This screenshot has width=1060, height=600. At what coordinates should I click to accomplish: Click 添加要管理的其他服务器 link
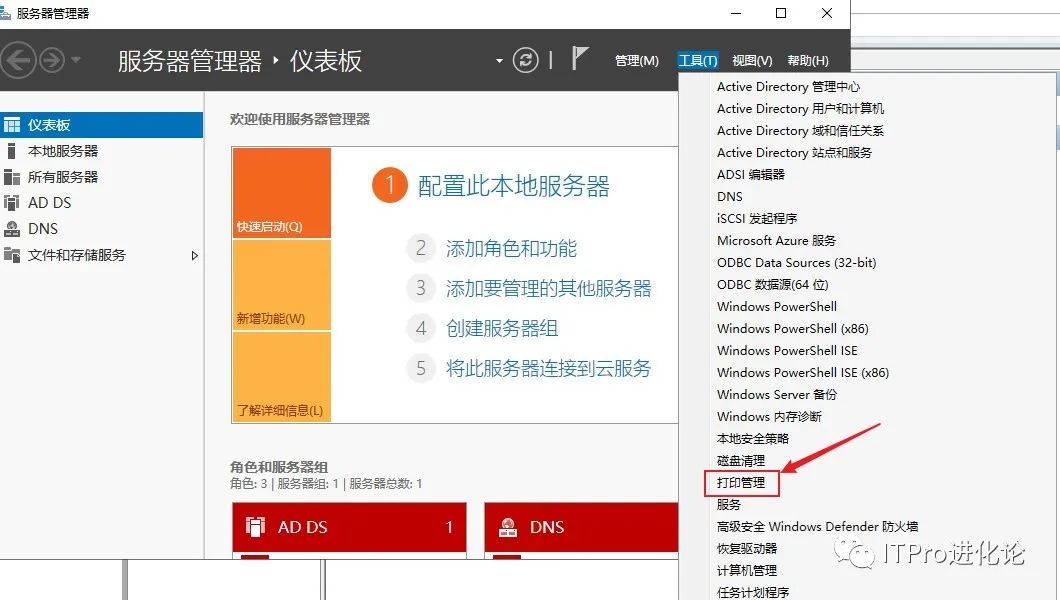(548, 289)
